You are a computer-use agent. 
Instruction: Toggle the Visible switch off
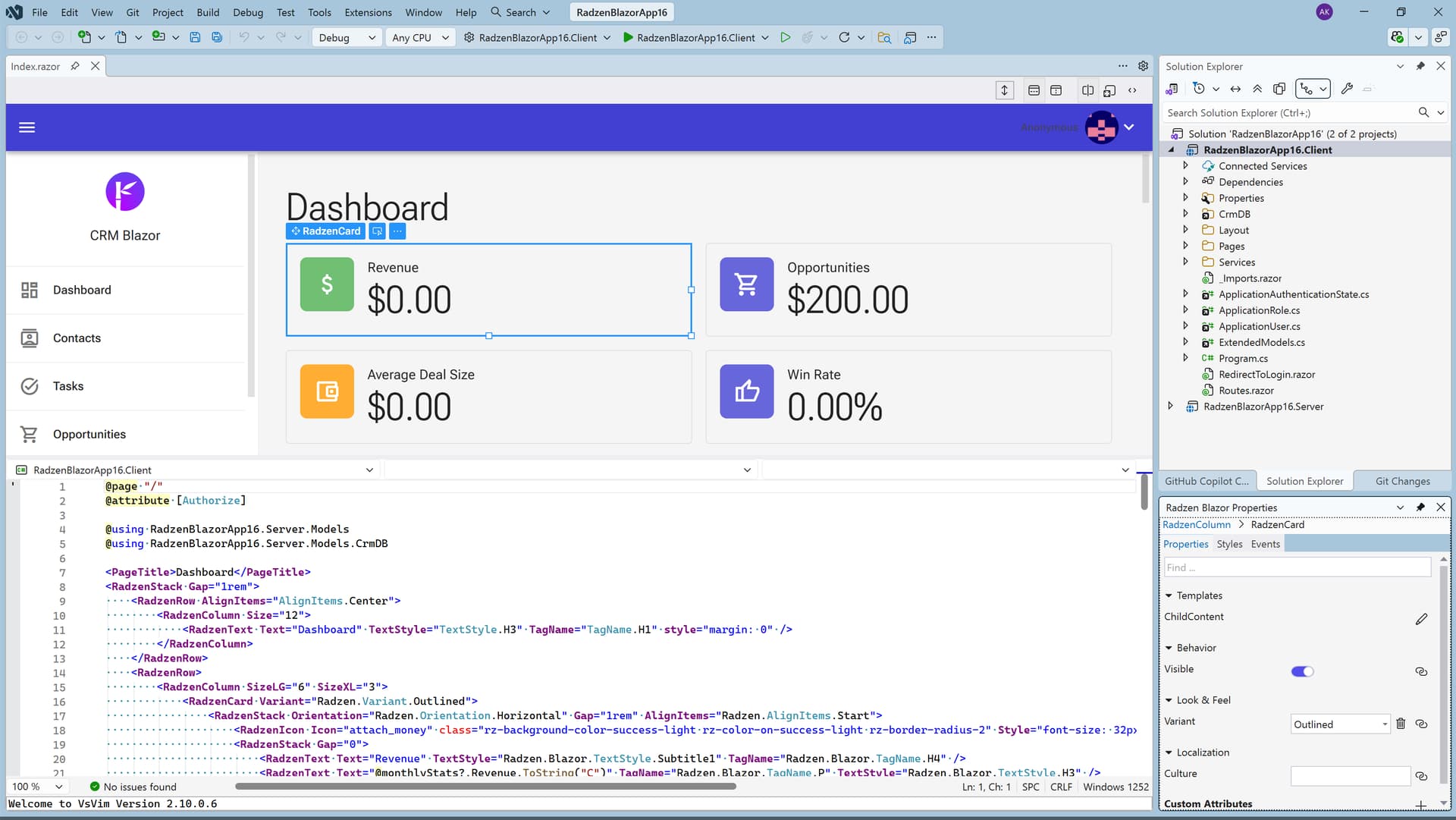(x=1302, y=671)
